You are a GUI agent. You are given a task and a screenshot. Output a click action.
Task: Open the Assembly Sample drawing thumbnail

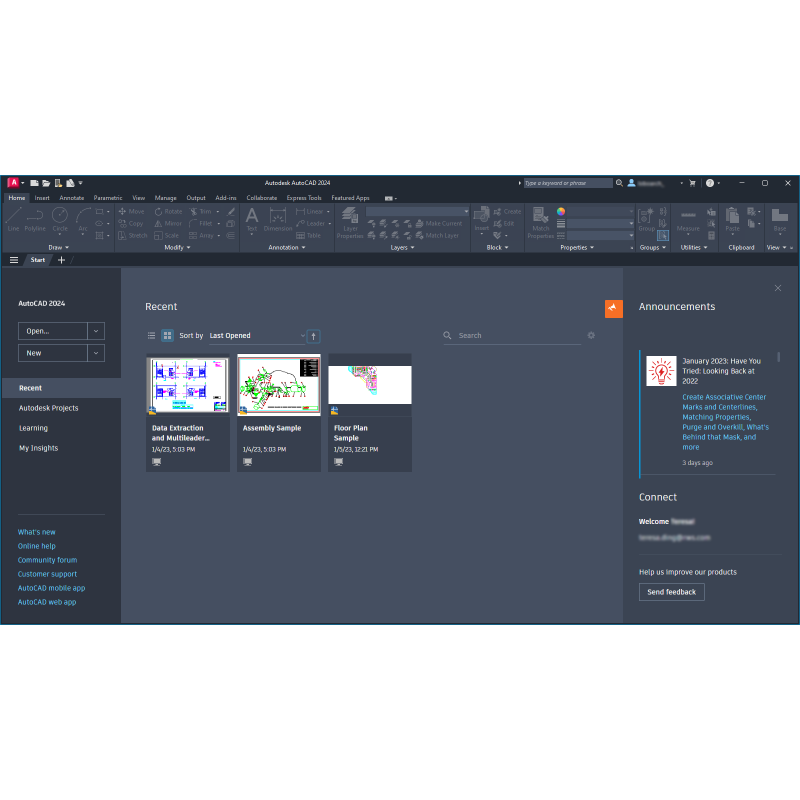pos(279,384)
